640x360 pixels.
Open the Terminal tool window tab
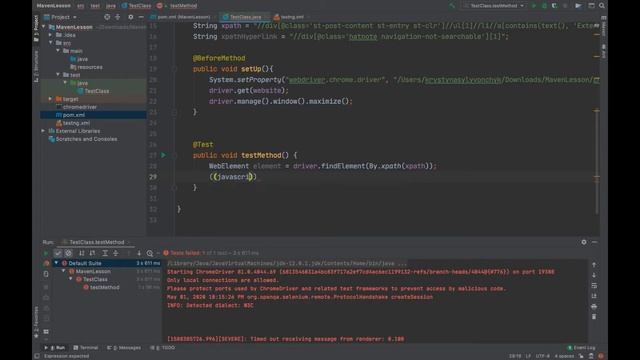[86, 348]
